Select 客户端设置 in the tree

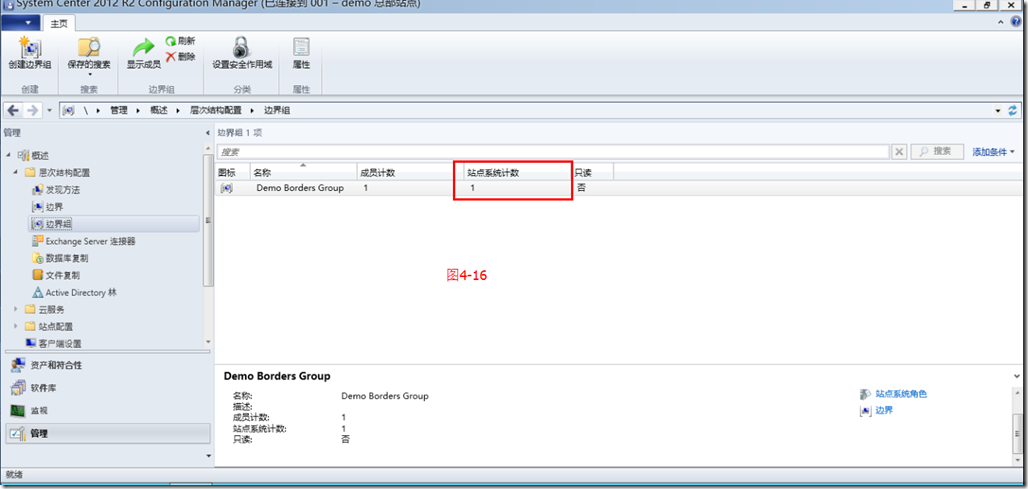(x=53, y=343)
